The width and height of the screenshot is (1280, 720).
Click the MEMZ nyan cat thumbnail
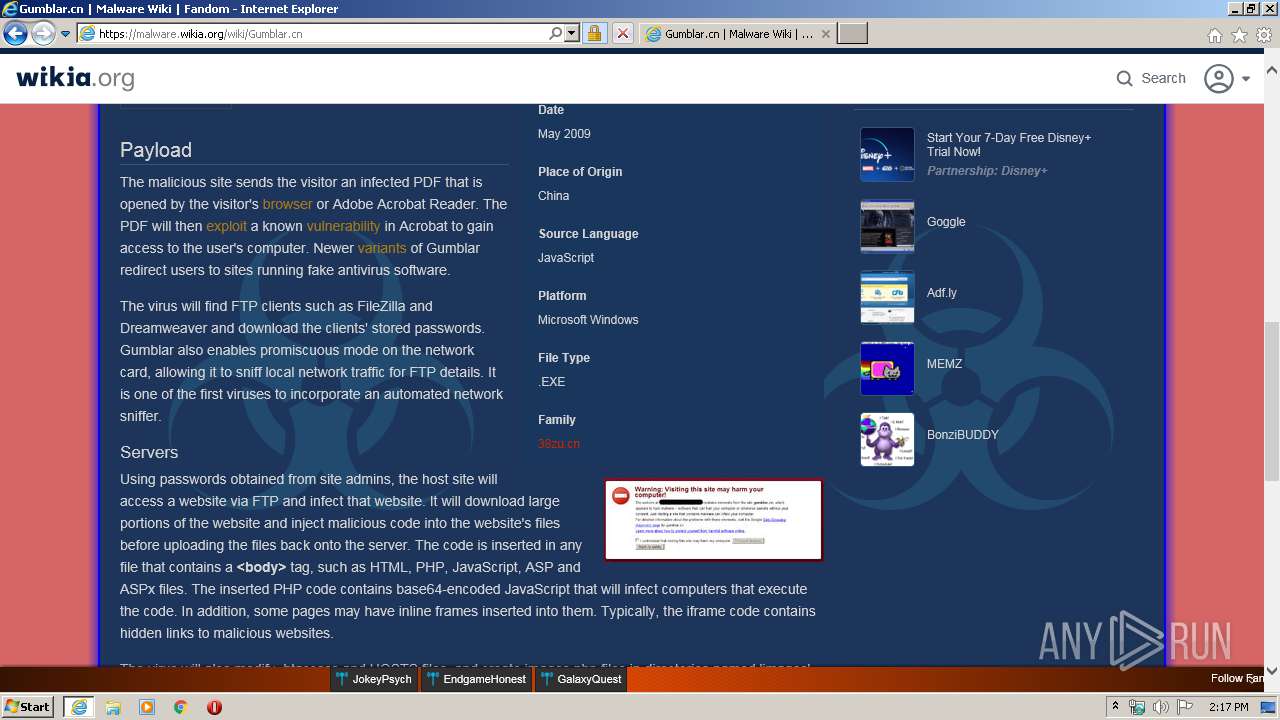[x=887, y=368]
